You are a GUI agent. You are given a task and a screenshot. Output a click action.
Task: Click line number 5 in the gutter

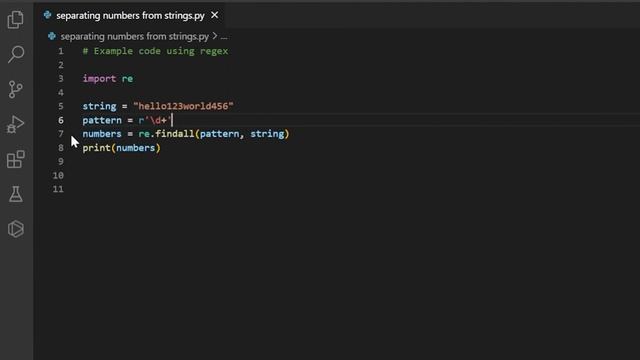(61, 106)
